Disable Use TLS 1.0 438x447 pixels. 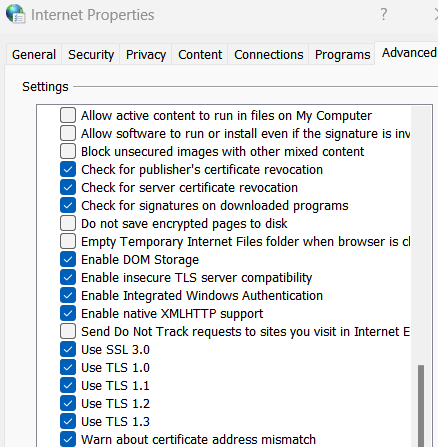68,367
